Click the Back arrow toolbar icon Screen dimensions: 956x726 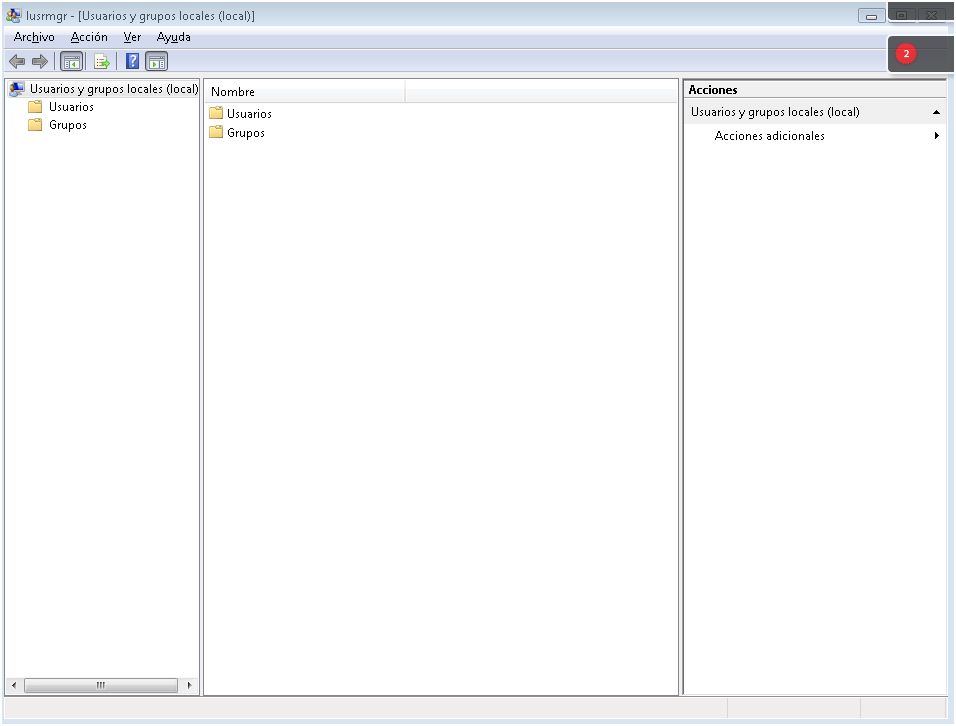[x=17, y=62]
